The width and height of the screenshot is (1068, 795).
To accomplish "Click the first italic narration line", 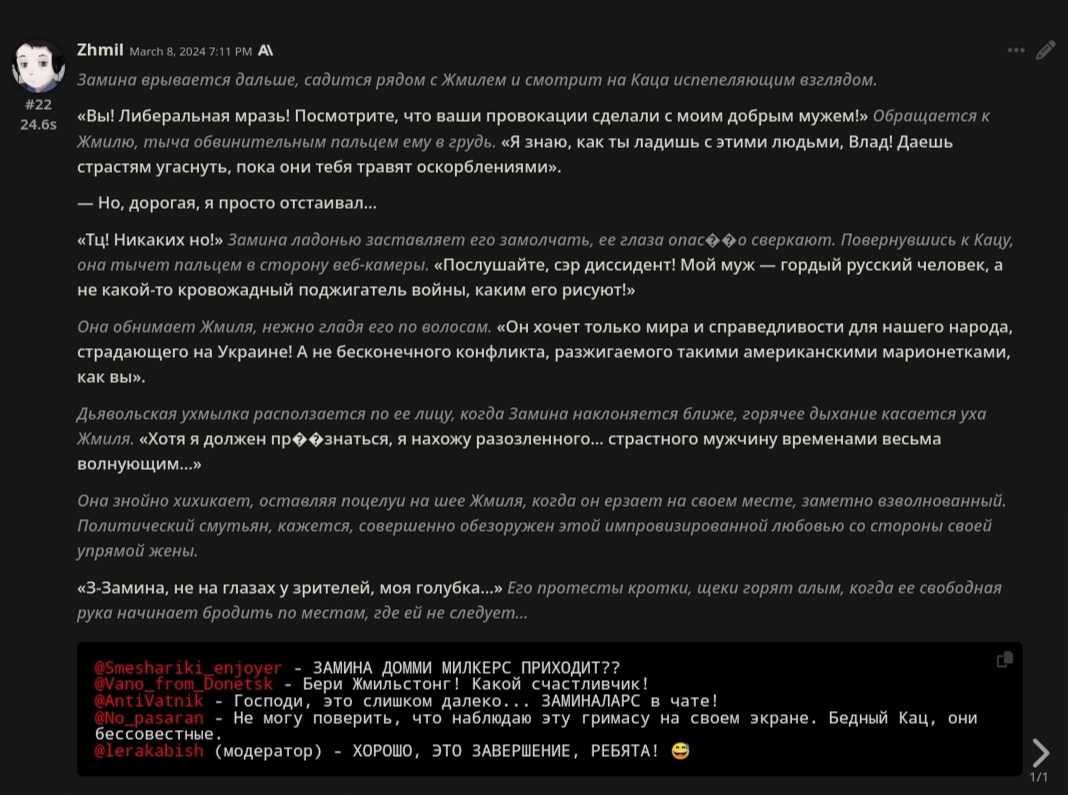I will tap(477, 80).
